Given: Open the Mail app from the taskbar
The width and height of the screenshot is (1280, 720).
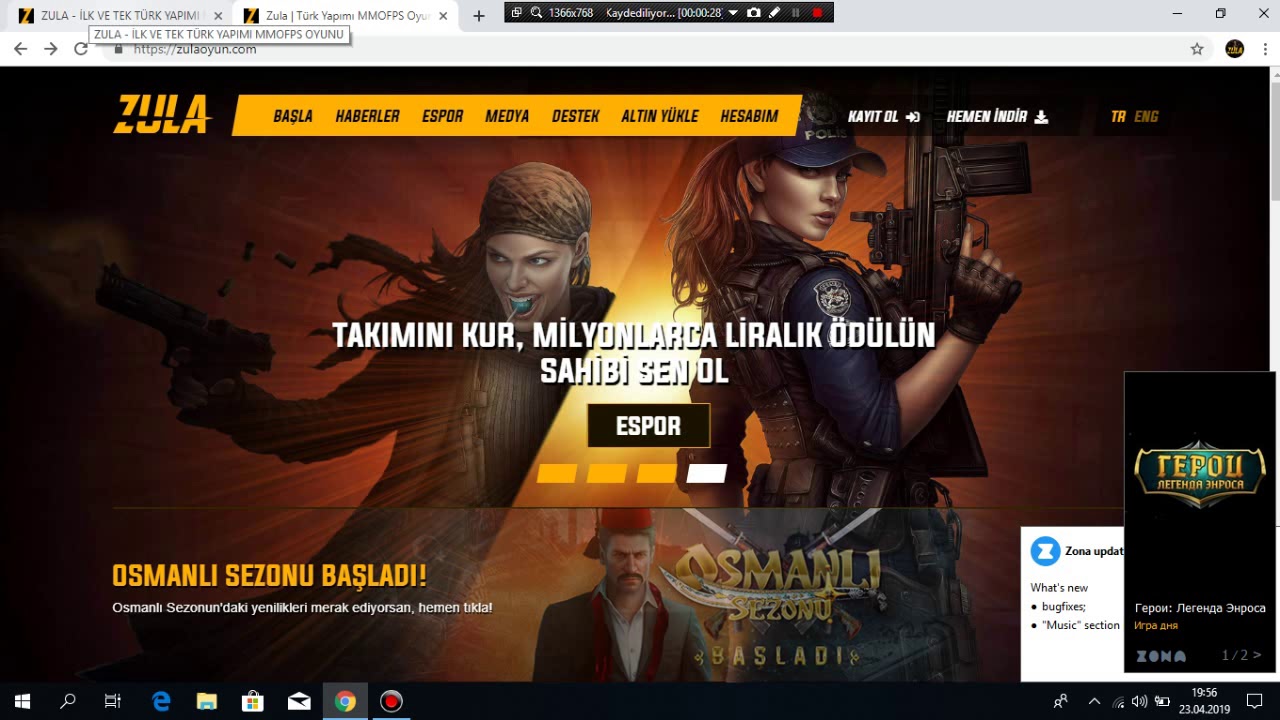Looking at the screenshot, I should point(299,701).
